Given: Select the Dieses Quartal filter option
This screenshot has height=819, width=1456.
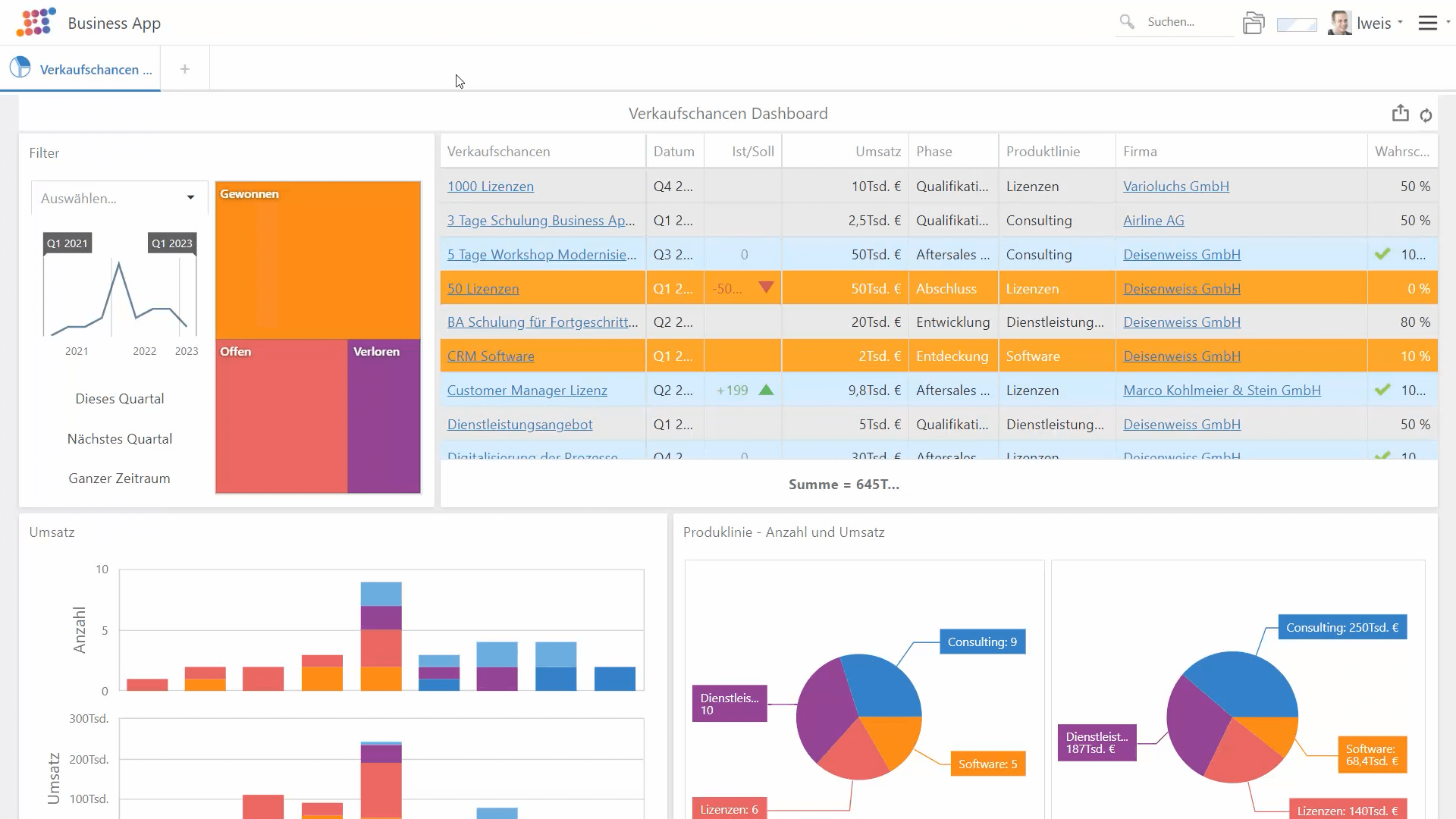Looking at the screenshot, I should click(119, 399).
